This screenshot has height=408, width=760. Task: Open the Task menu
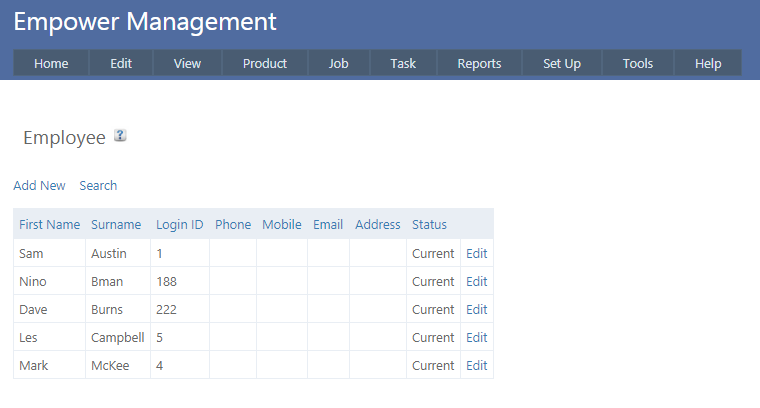click(403, 63)
